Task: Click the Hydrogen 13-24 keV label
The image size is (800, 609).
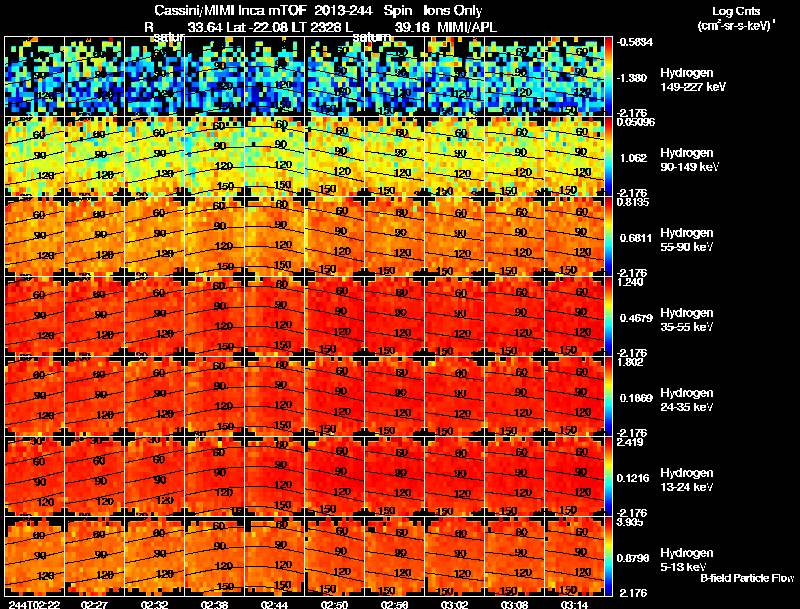Action: [687, 480]
